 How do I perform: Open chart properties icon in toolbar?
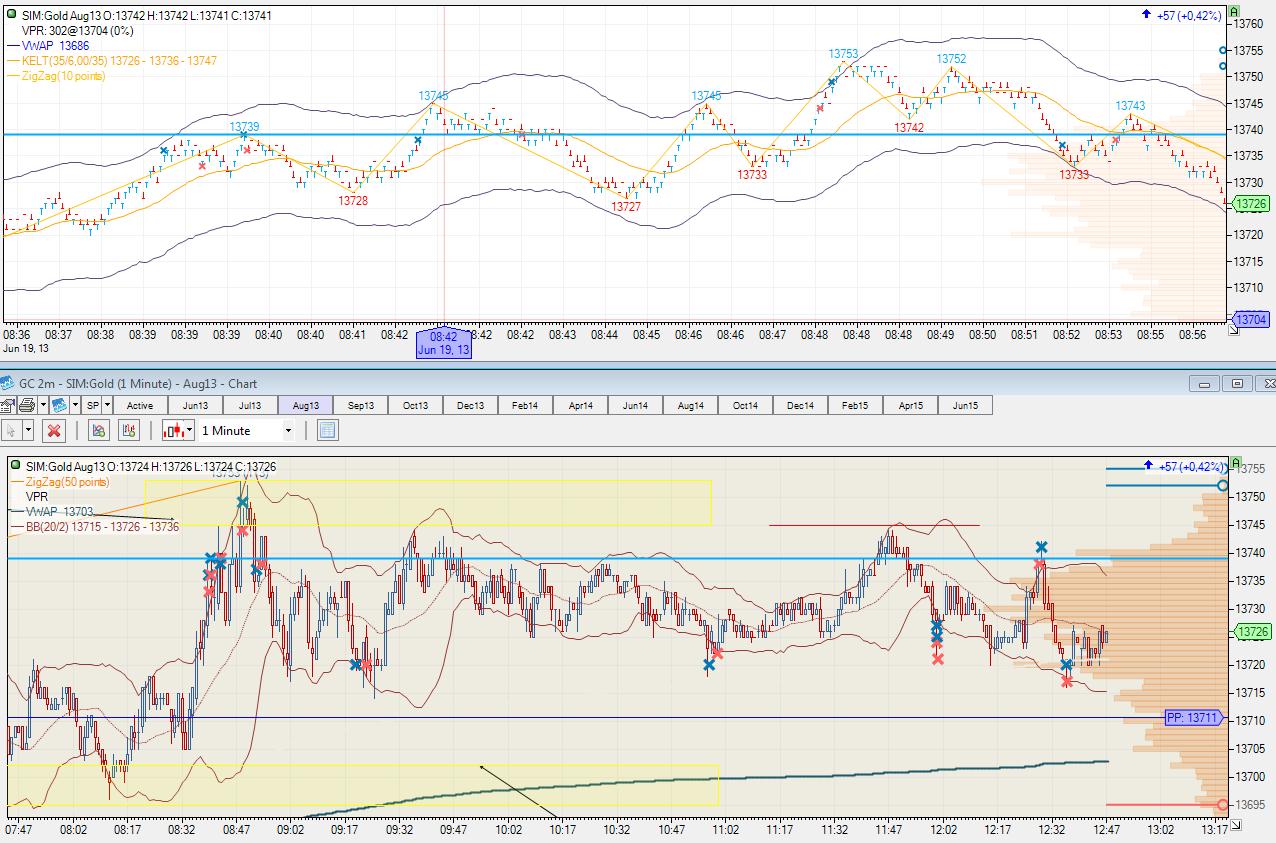coord(7,405)
